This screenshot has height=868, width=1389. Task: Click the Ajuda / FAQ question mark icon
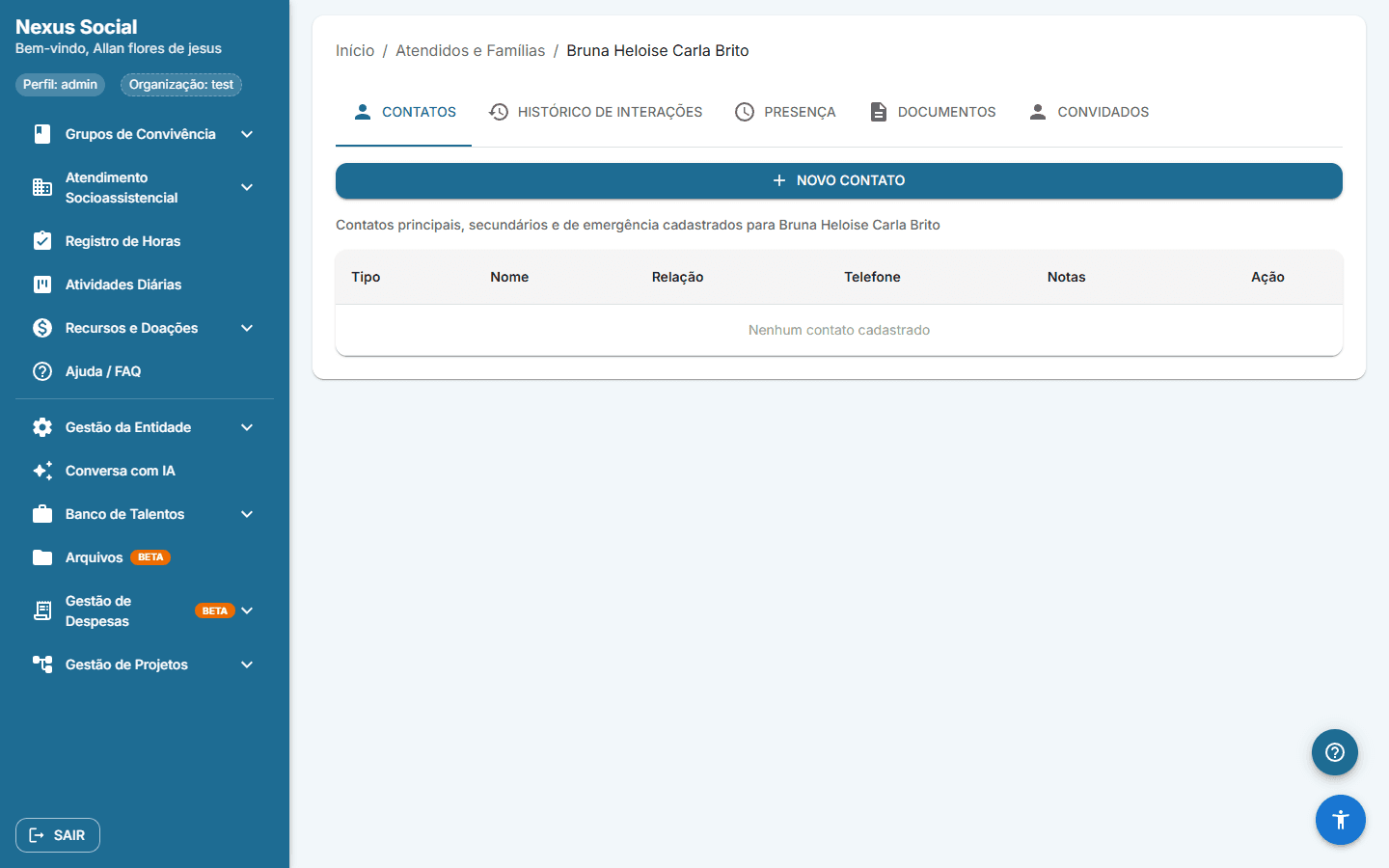(x=42, y=371)
